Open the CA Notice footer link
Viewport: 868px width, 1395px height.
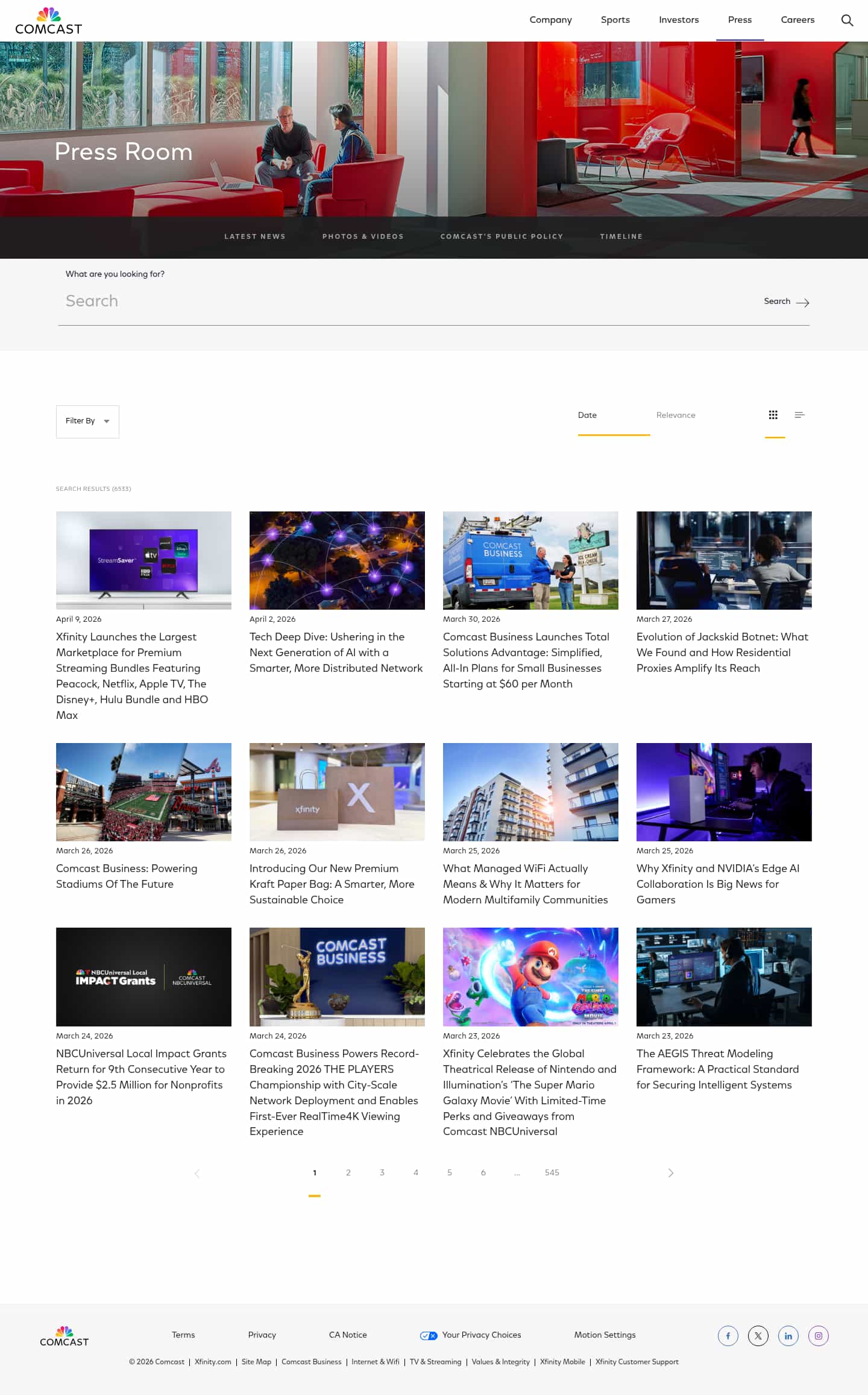[348, 1335]
